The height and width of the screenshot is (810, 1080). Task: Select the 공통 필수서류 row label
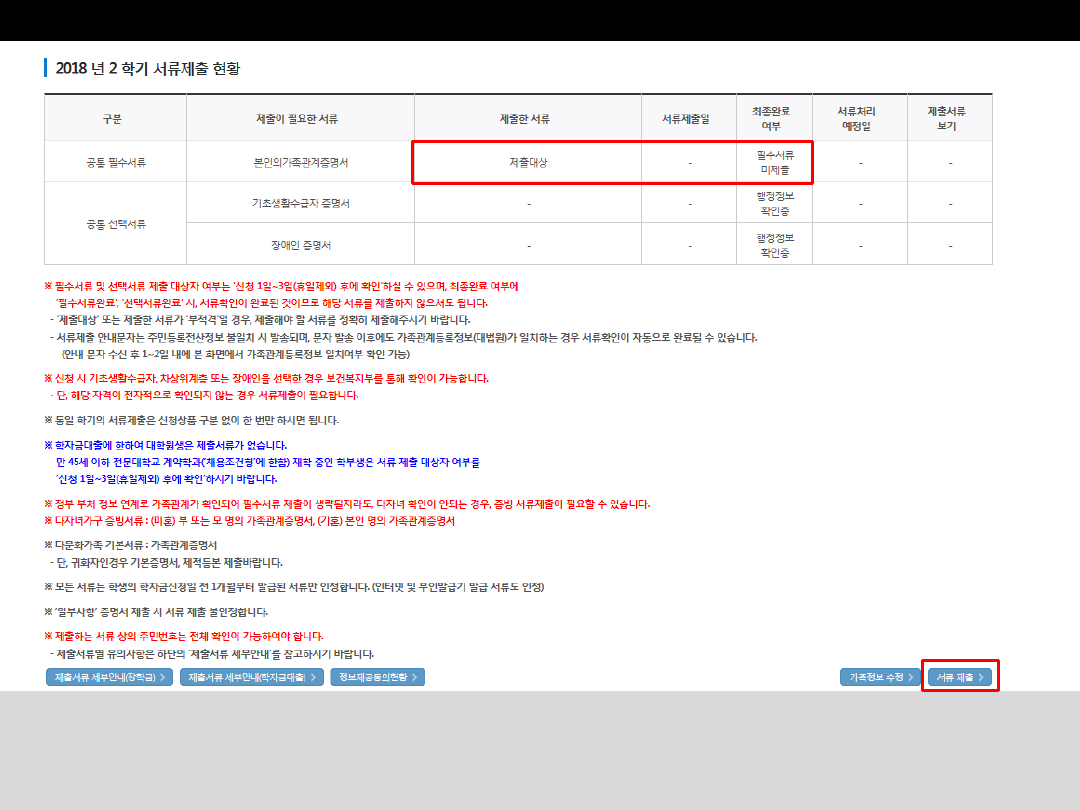click(115, 162)
